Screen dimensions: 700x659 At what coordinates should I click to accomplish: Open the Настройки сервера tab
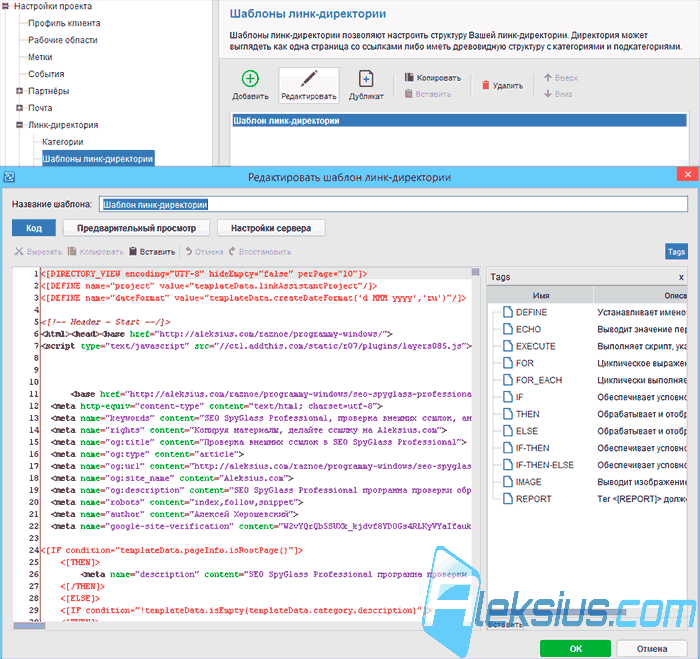pos(271,228)
